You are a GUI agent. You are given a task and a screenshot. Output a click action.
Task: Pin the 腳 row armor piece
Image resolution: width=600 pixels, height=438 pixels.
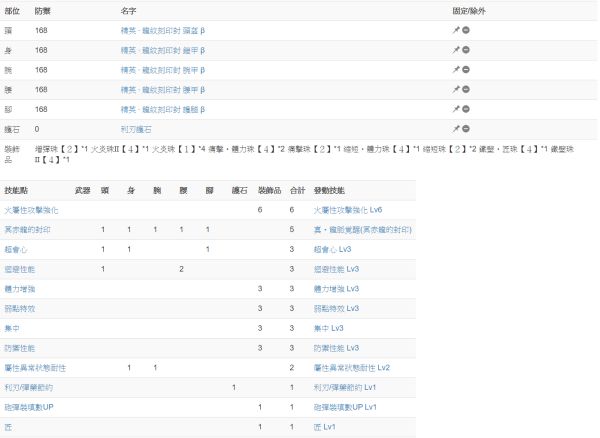pyautogui.click(x=456, y=109)
